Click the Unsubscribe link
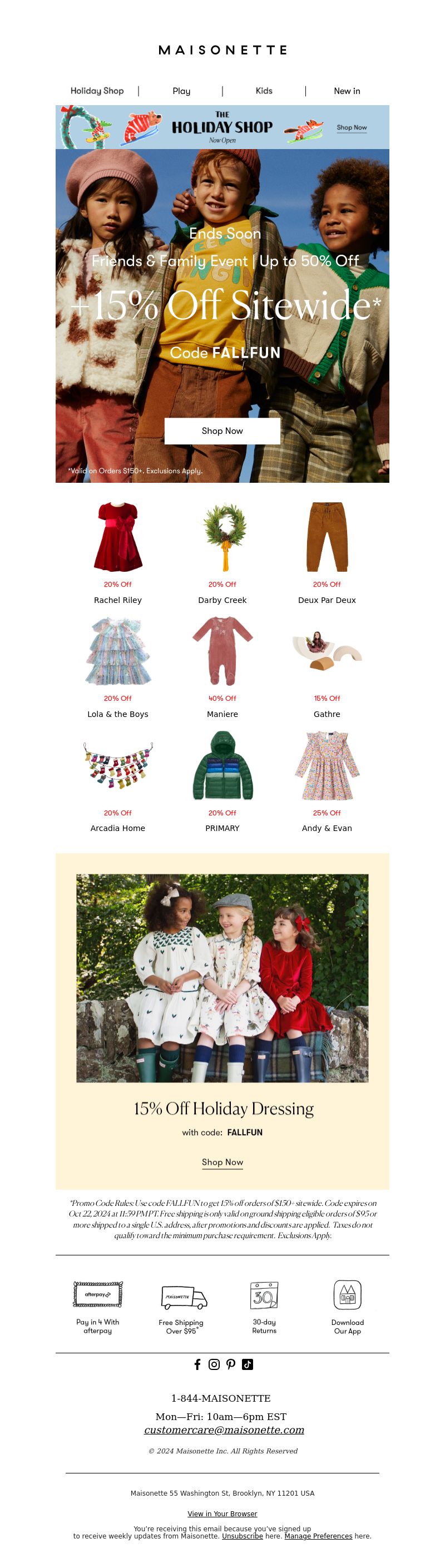This screenshot has width=445, height=1568. [x=243, y=1536]
